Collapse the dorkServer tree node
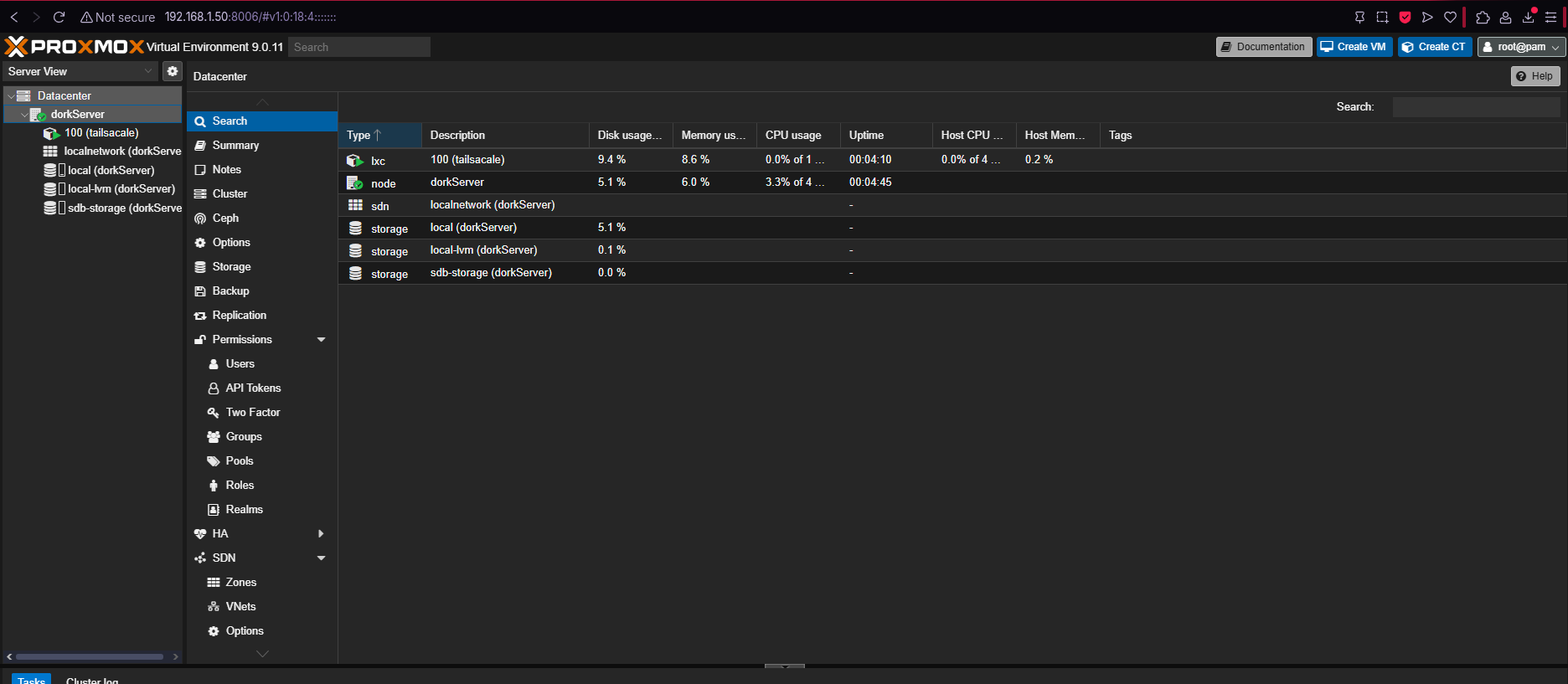This screenshot has width=1568, height=684. click(x=23, y=115)
